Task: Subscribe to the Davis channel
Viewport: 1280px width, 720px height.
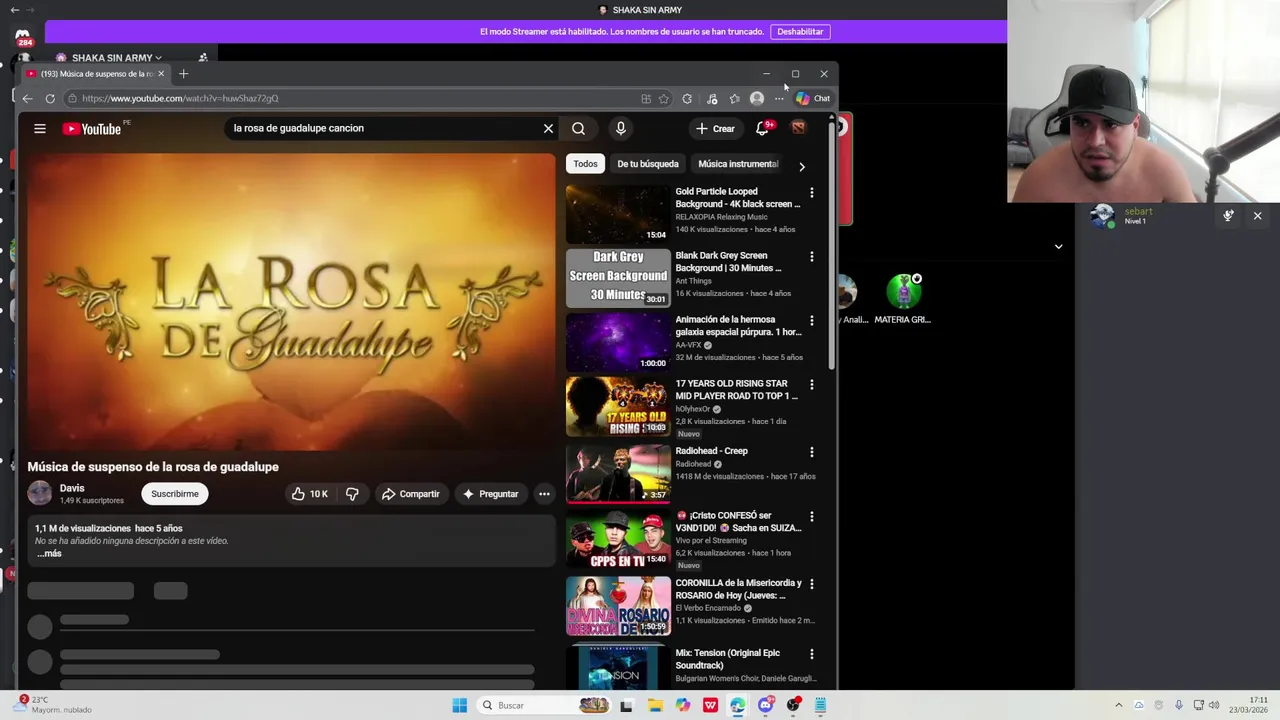Action: pos(175,494)
